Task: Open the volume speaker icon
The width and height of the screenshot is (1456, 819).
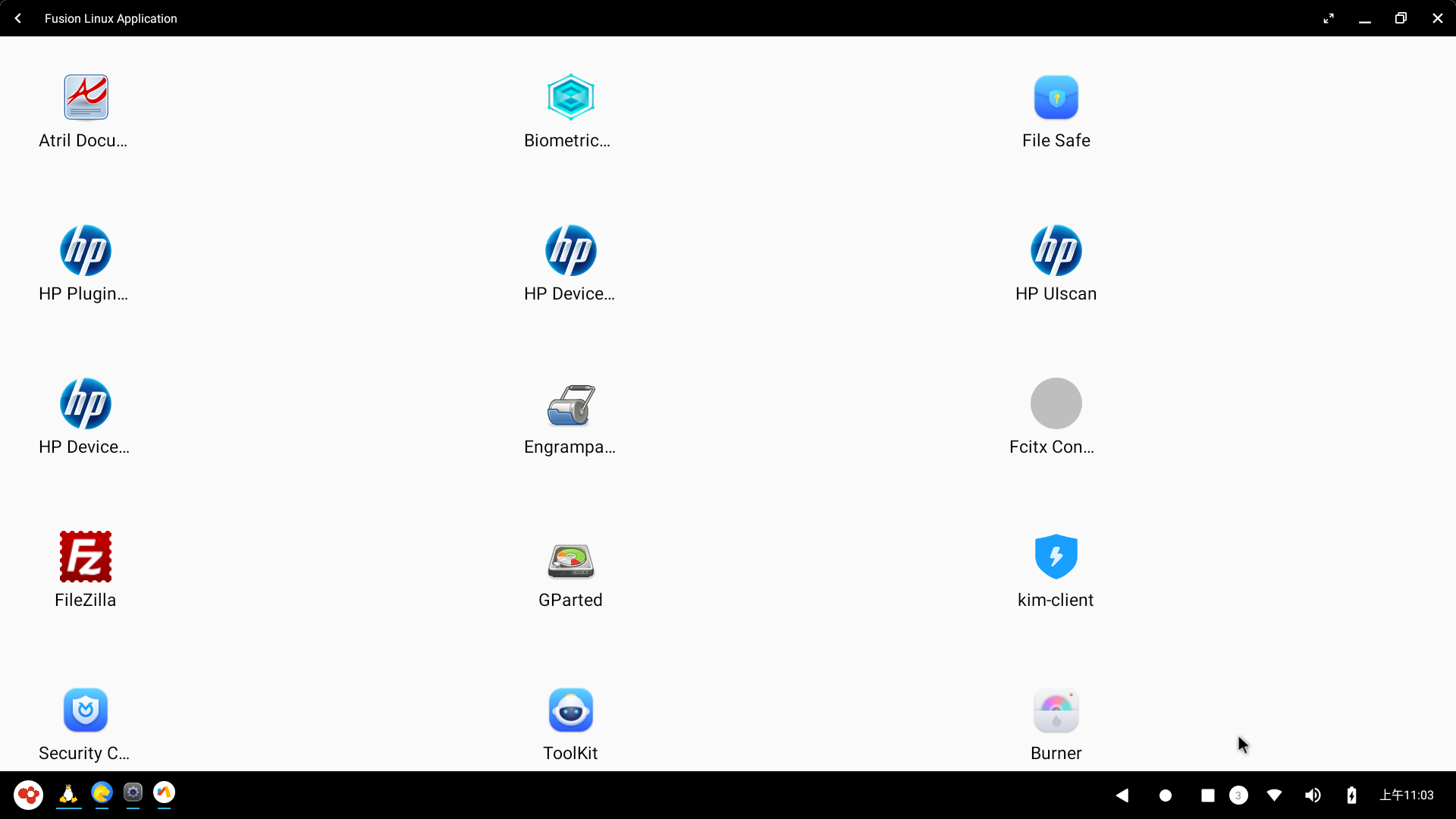Action: (x=1313, y=795)
